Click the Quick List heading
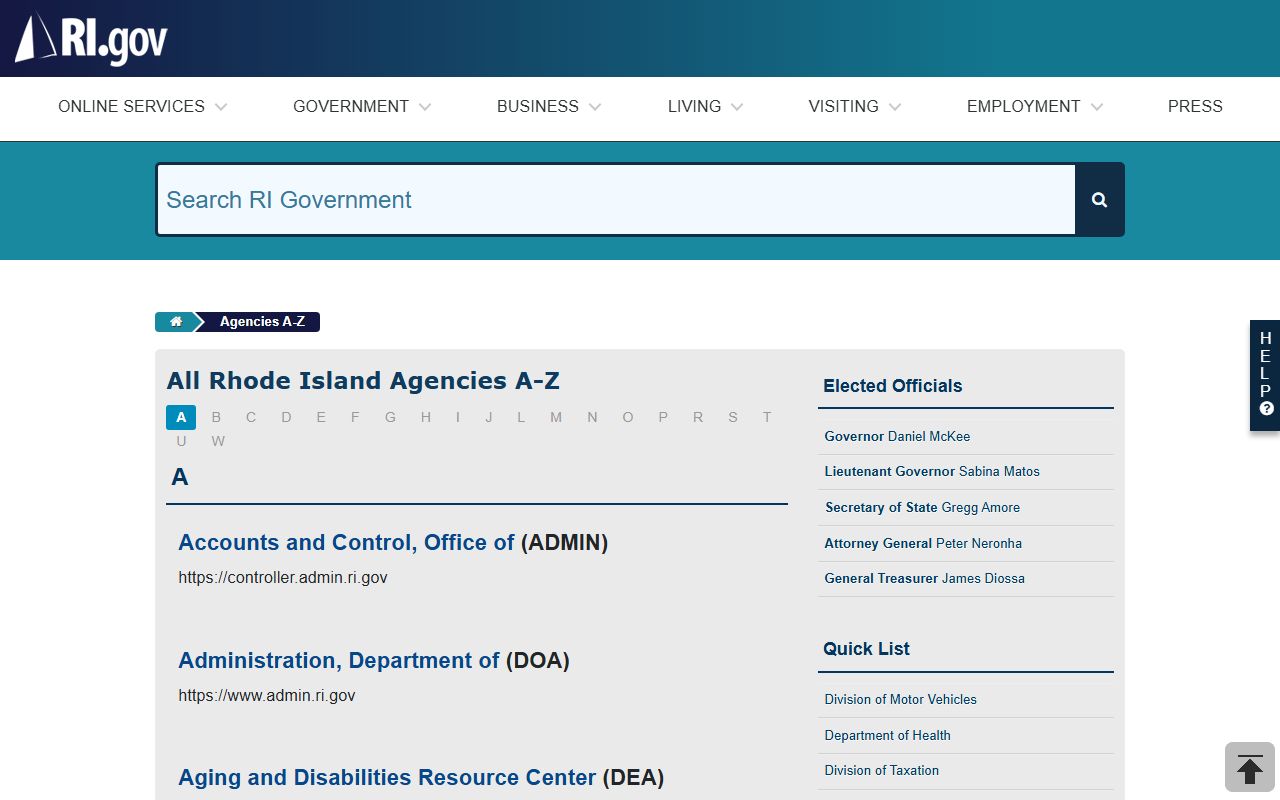Image resolution: width=1280 pixels, height=800 pixels. [866, 649]
